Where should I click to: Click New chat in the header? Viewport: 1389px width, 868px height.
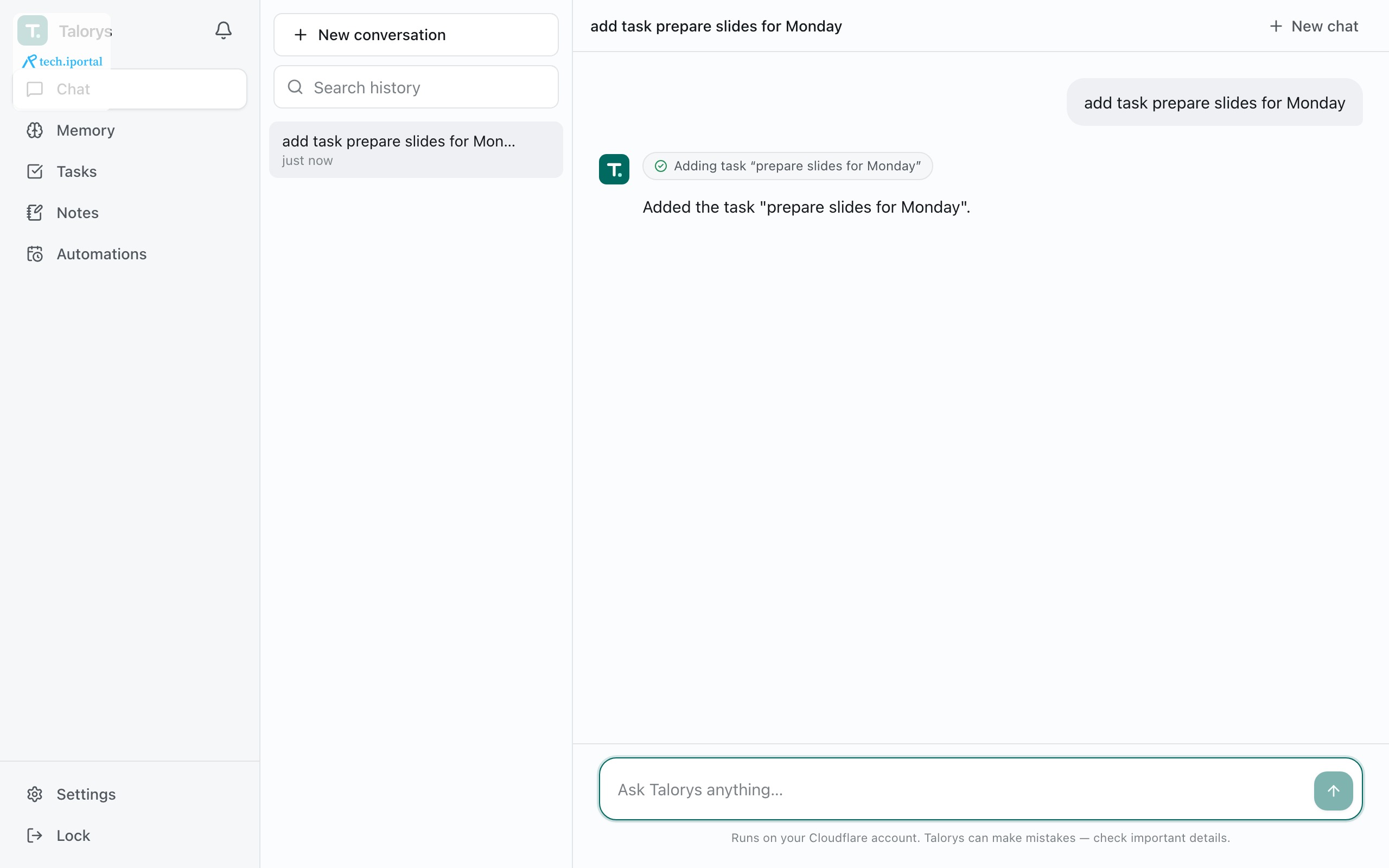point(1314,26)
